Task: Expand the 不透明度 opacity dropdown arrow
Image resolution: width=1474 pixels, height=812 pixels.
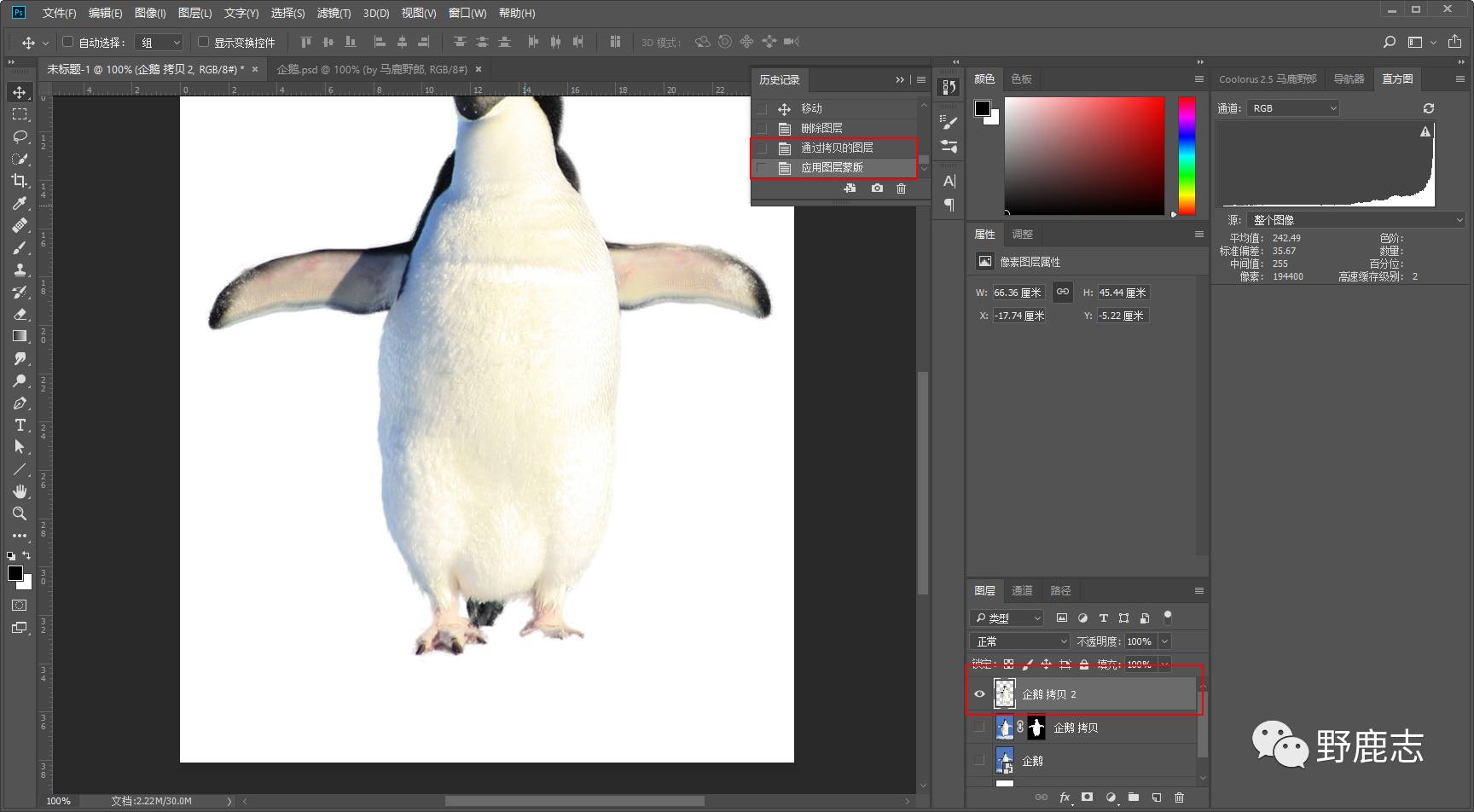Action: click(x=1164, y=641)
